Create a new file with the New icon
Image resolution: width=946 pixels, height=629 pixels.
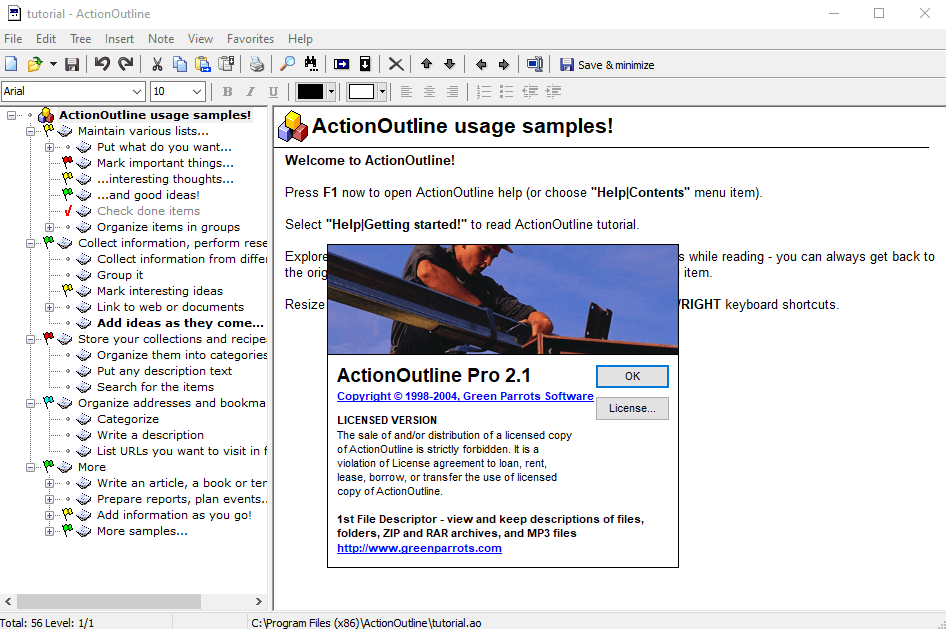coord(11,64)
